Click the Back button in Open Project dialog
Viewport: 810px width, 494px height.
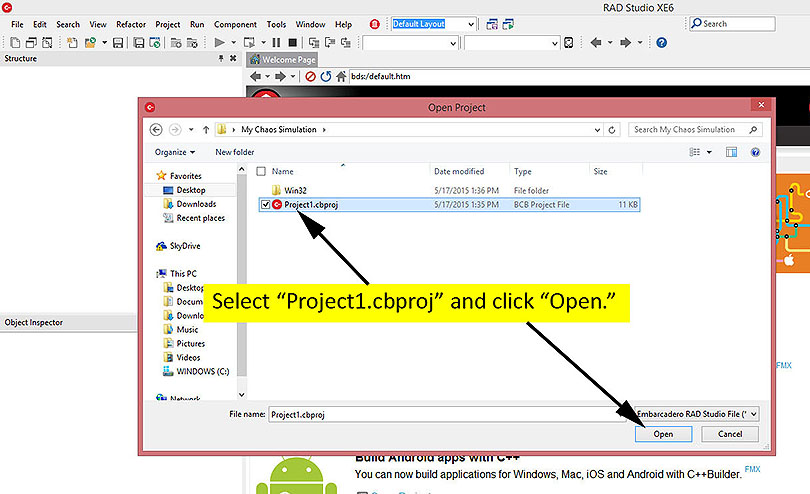coord(156,130)
